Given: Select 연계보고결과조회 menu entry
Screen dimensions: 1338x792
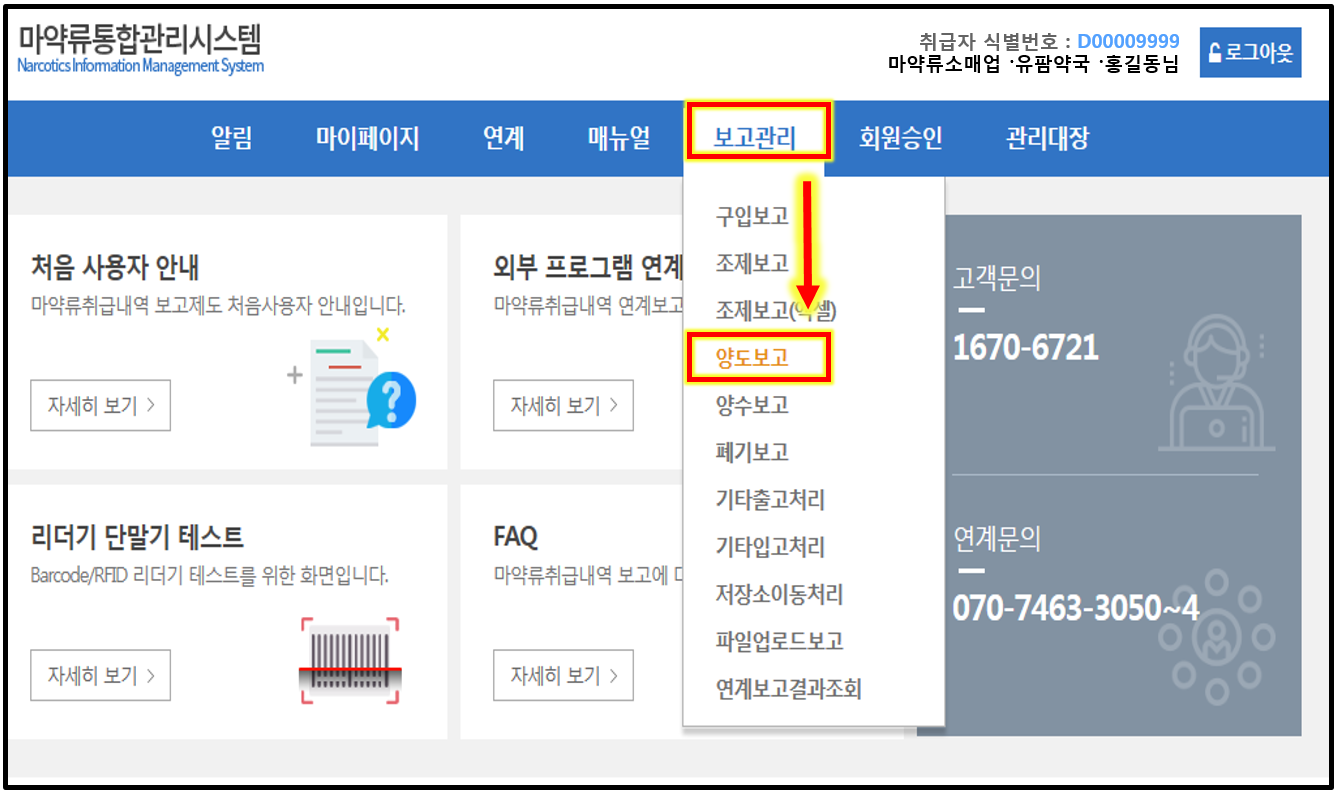Looking at the screenshot, I should pyautogui.click(x=788, y=689).
